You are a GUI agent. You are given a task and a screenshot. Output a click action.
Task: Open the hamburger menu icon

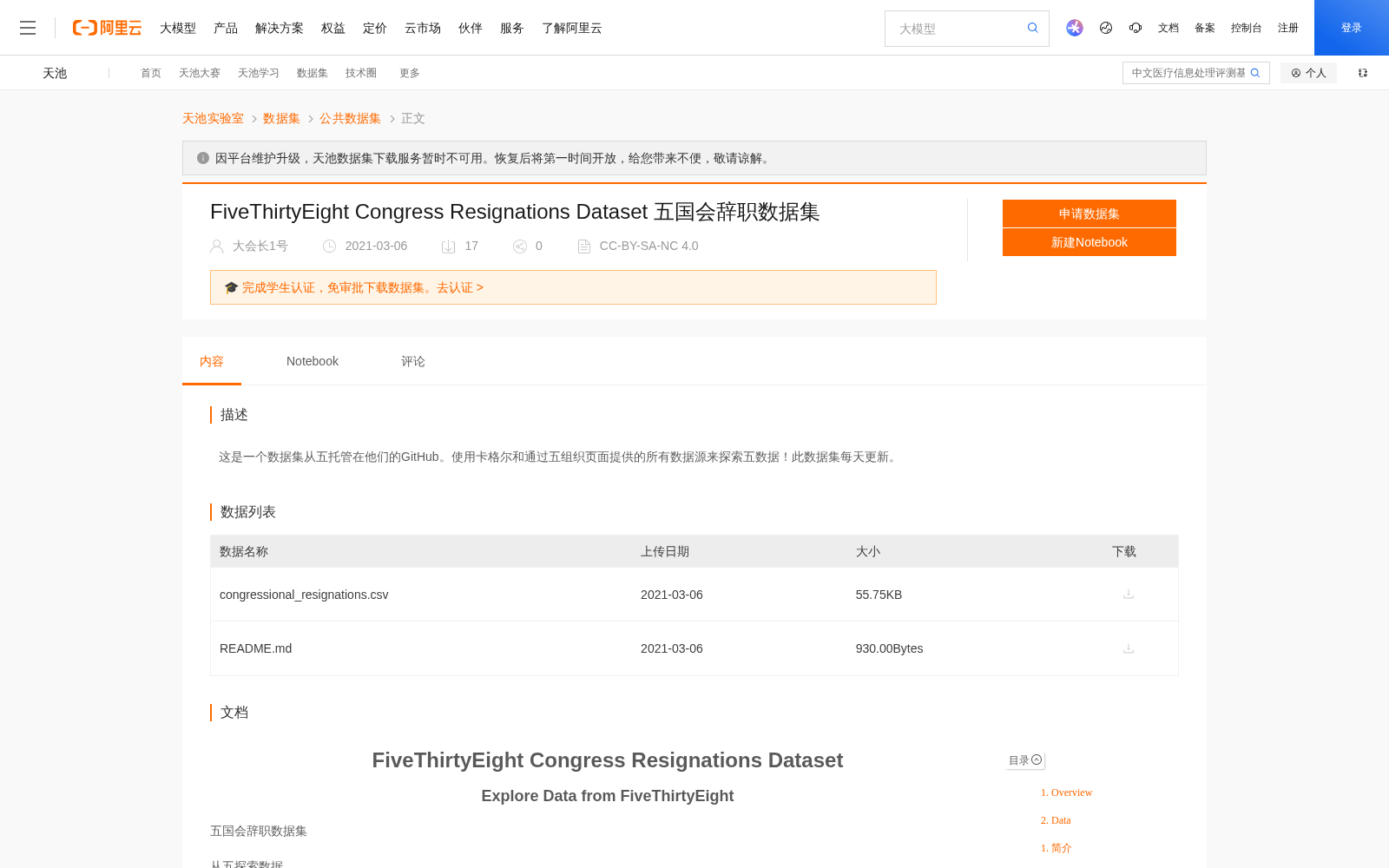click(28, 28)
